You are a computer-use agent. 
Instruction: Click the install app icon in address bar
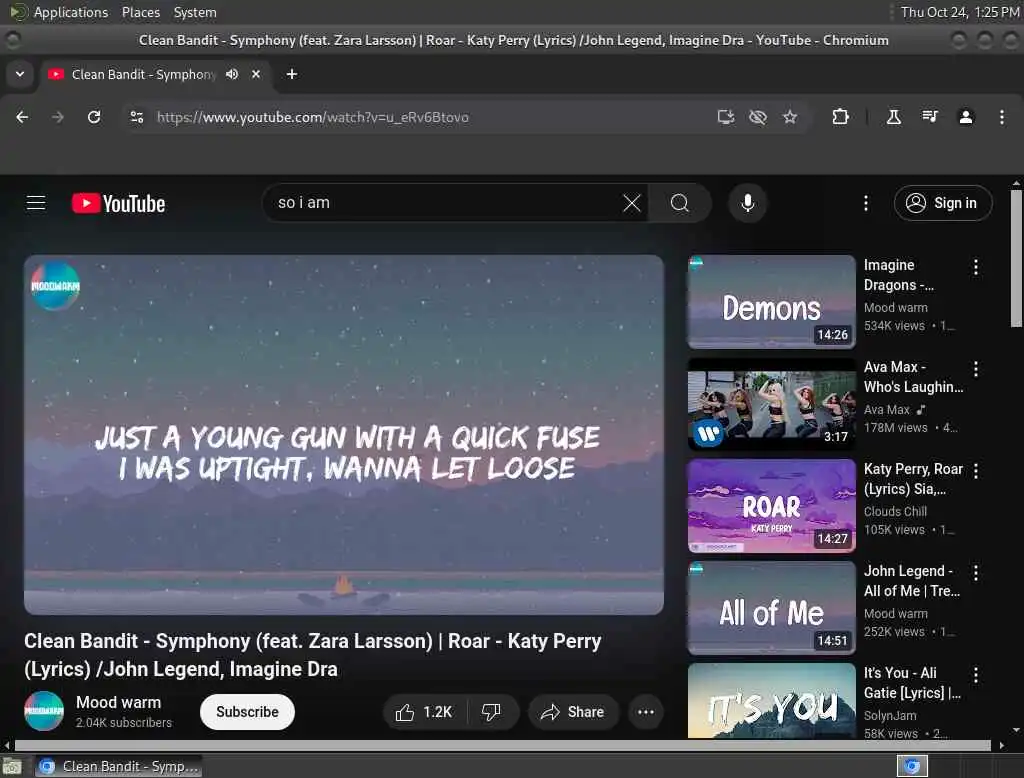click(726, 117)
